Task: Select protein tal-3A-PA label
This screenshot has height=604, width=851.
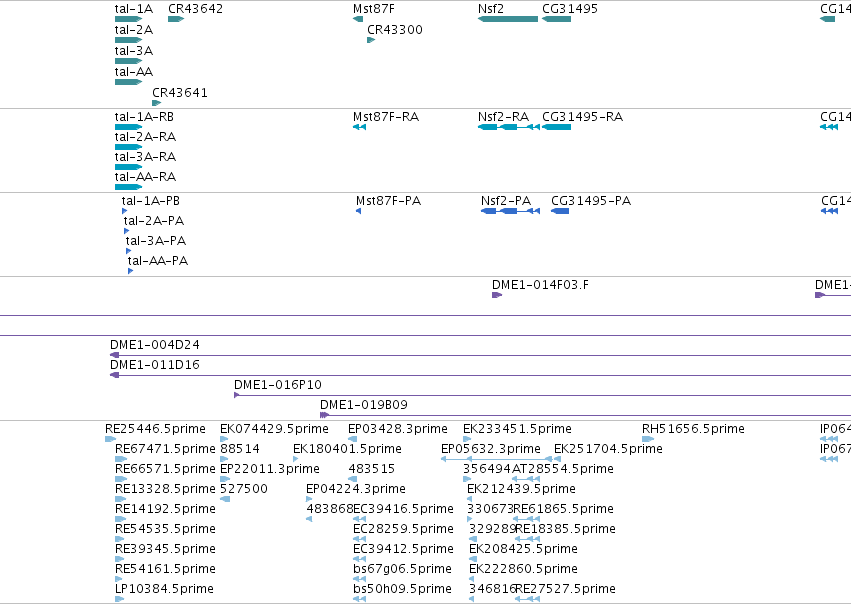Action: pyautogui.click(x=156, y=241)
